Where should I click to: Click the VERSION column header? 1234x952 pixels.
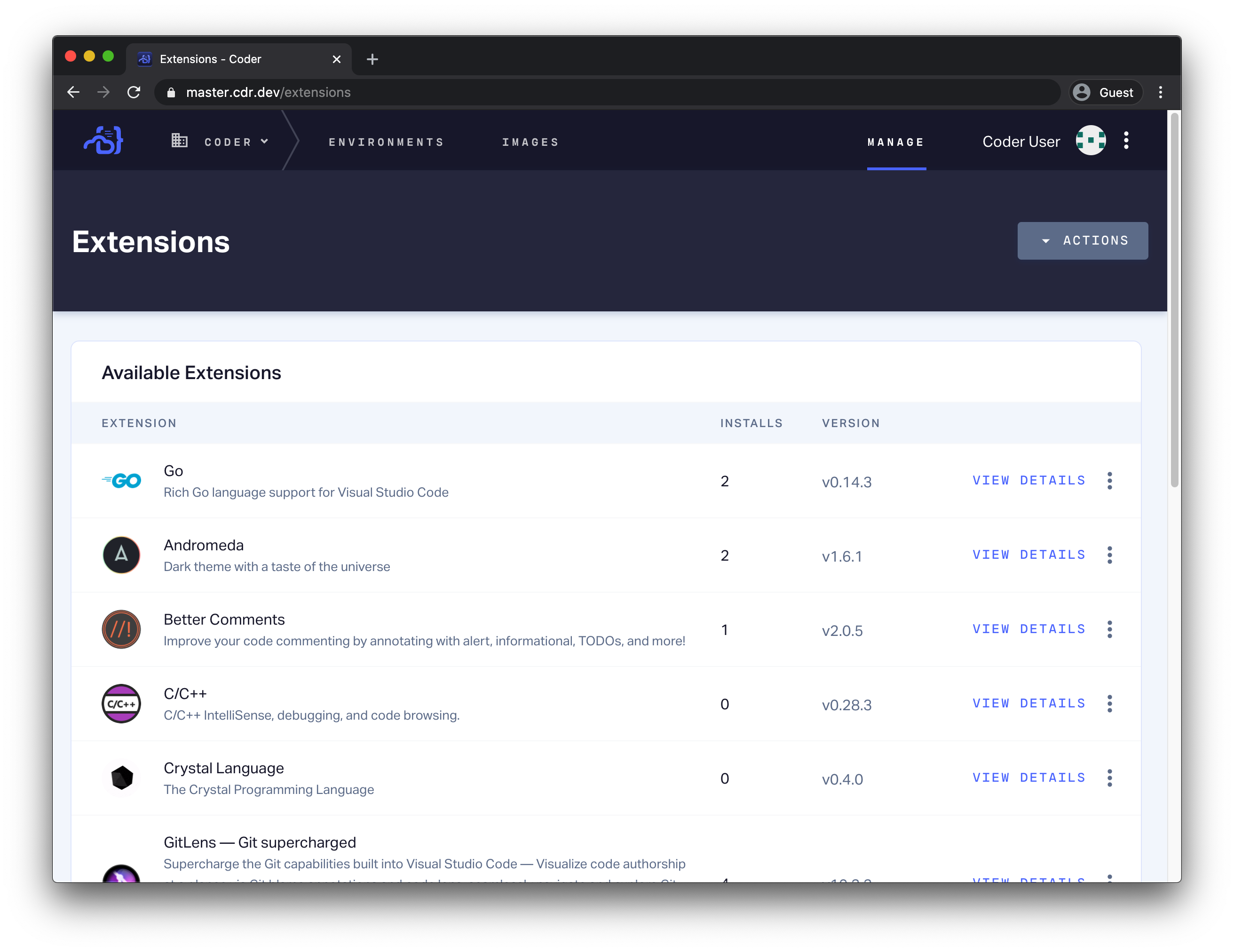(x=851, y=423)
